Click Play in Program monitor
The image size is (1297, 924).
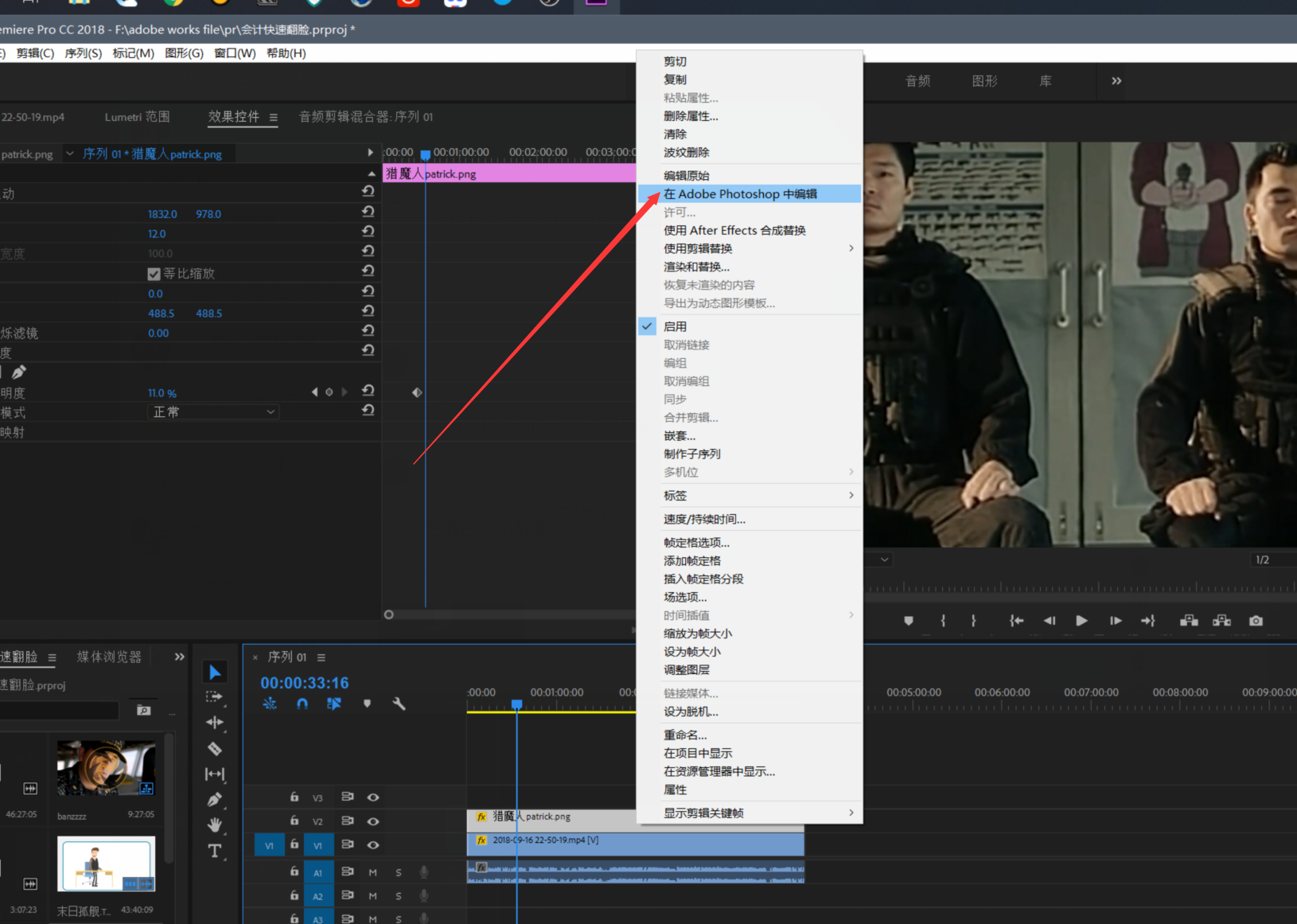click(x=1081, y=621)
